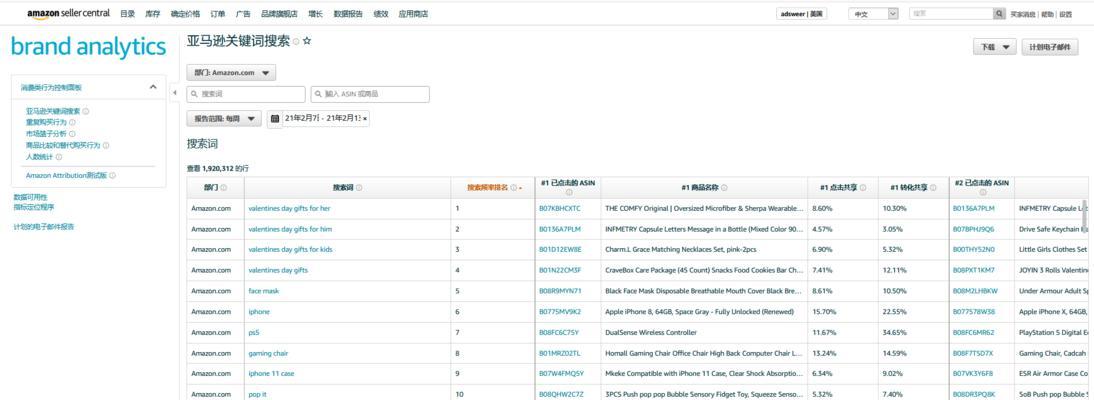Viewport: 1094px width, 400px height.
Task: Click info icon under #1 已点击的 ASIN header
Action: 568,193
